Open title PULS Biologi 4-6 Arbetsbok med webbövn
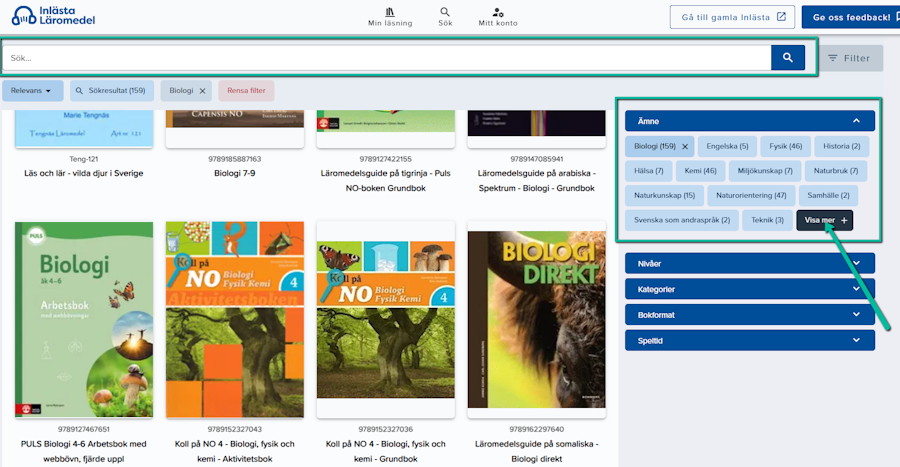Viewport: 900px width, 467px height. click(x=84, y=452)
